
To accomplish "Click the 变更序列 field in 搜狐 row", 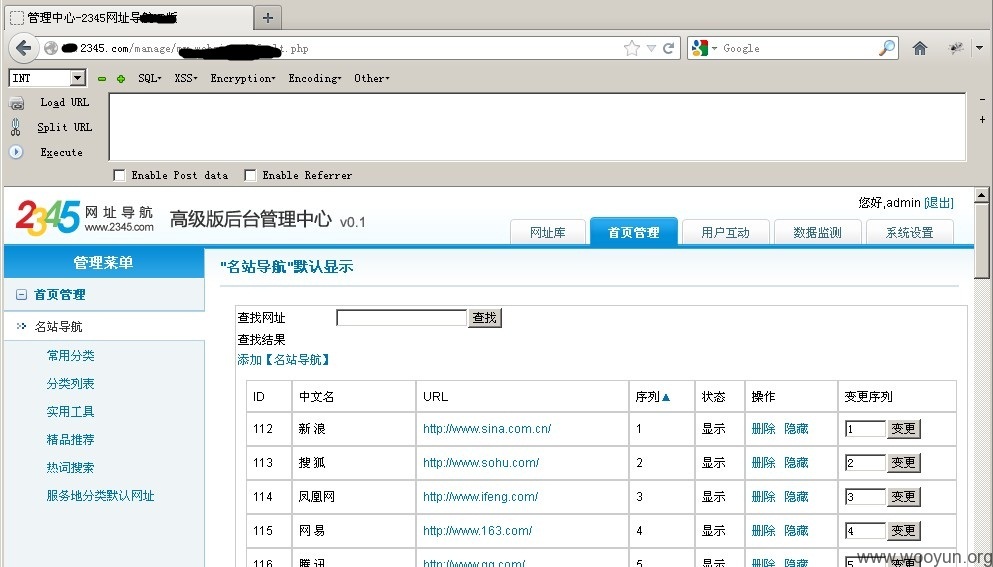I will 865,463.
